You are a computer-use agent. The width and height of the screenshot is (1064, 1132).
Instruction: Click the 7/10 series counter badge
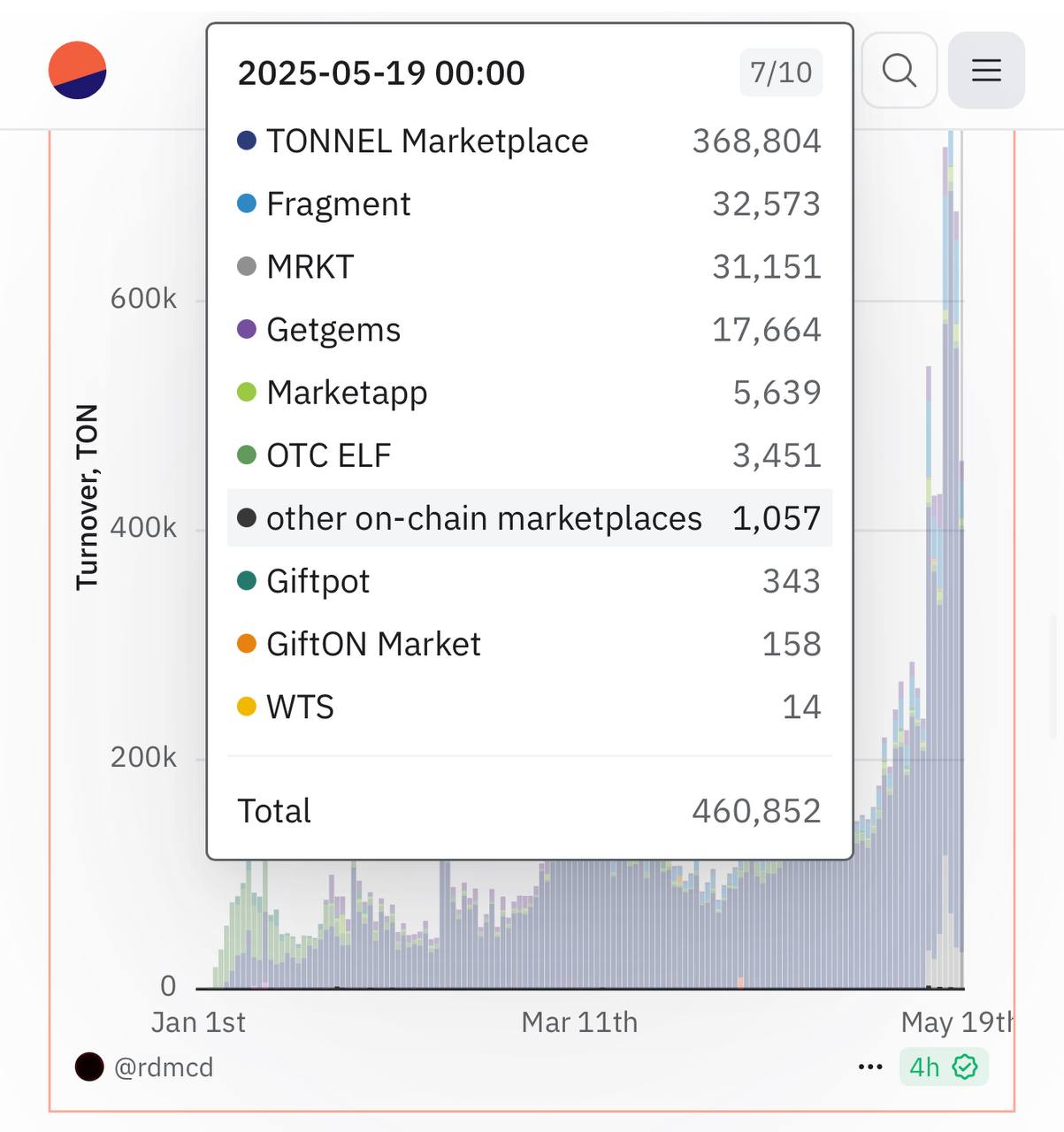pyautogui.click(x=781, y=73)
